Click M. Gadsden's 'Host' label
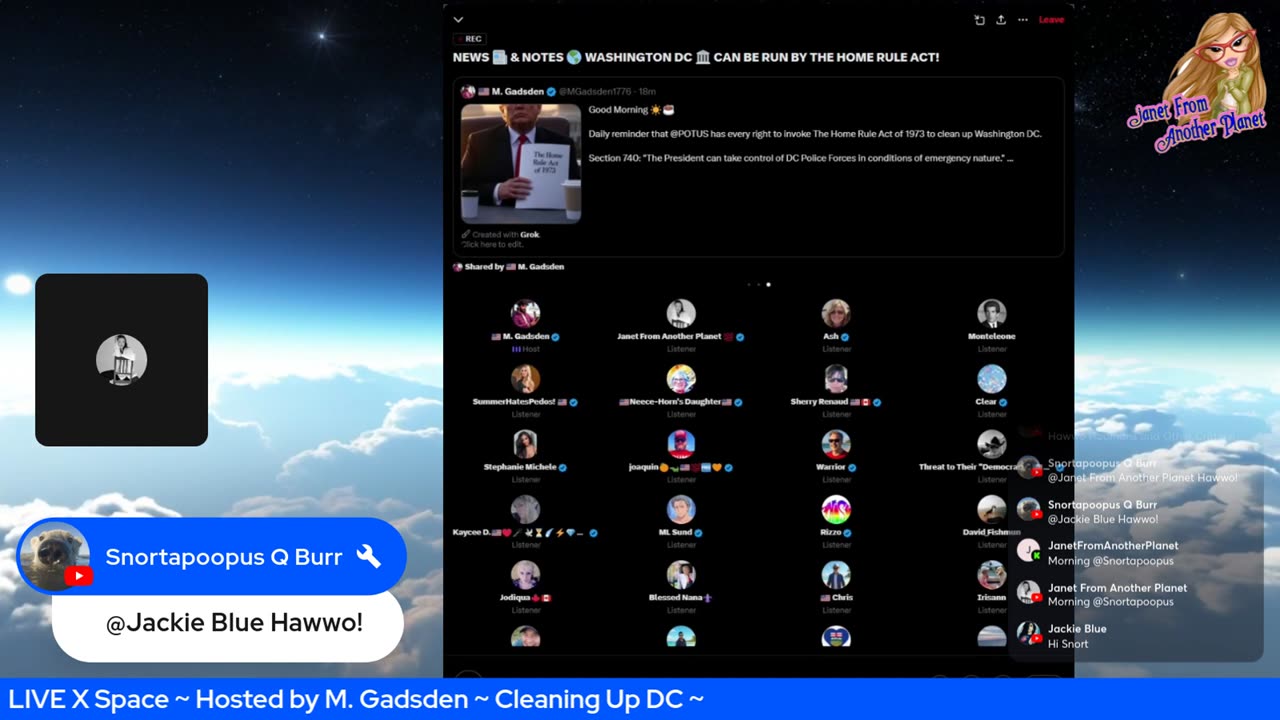This screenshot has width=1280, height=720. point(525,349)
